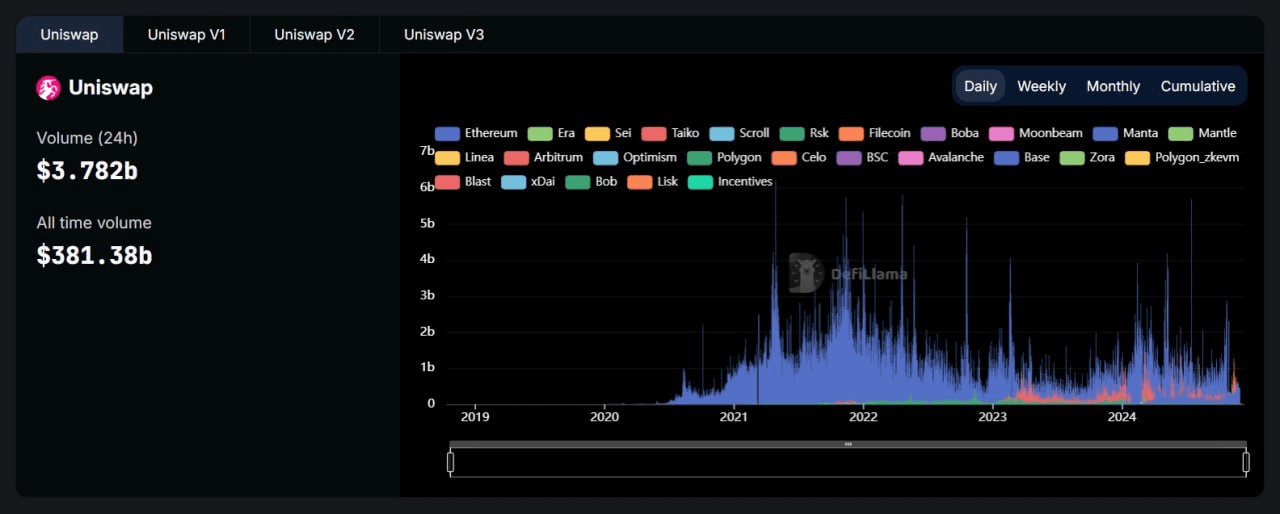Click the range slider top grip bar
Image resolution: width=1280 pixels, height=514 pixels.
tap(848, 444)
